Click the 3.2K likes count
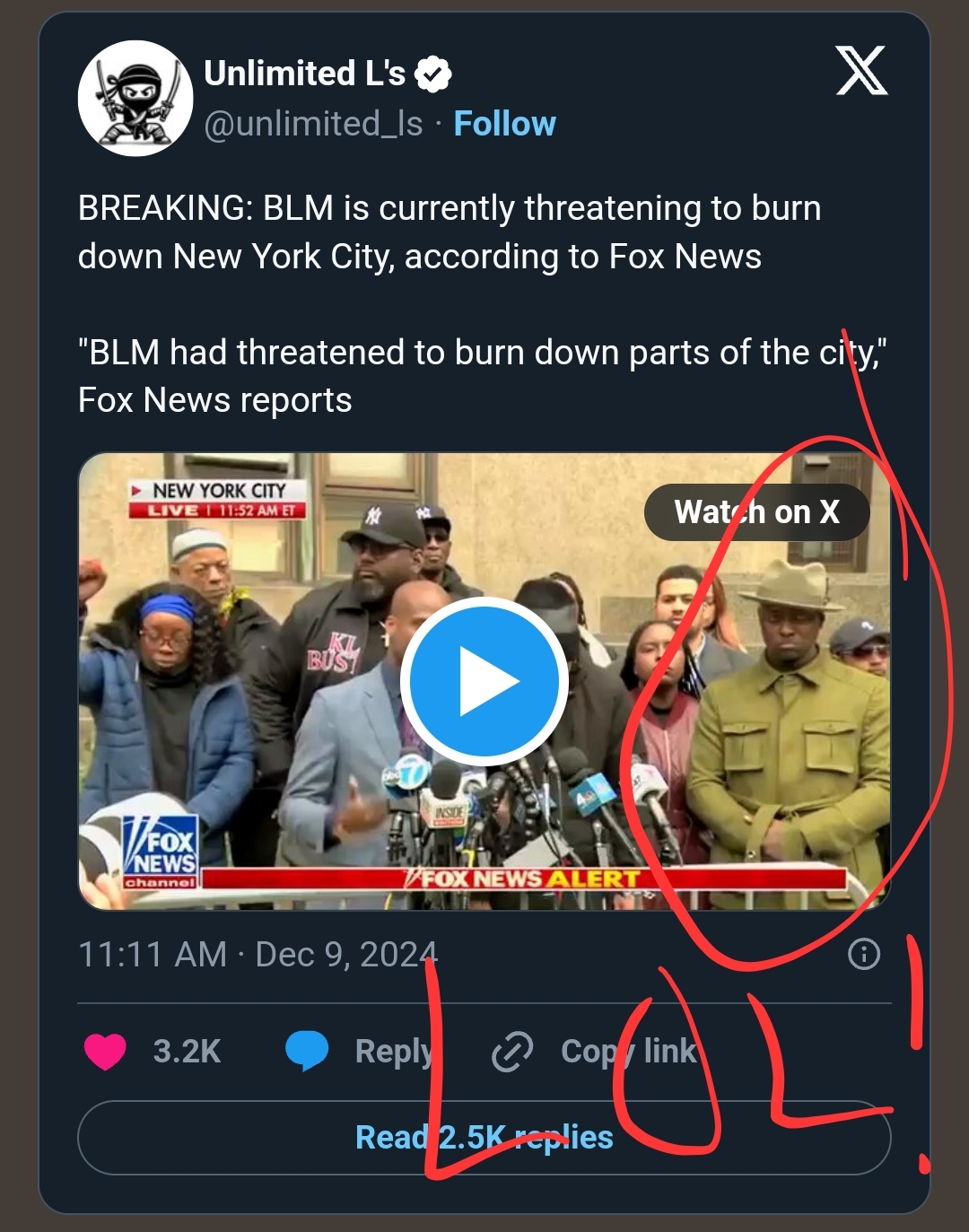This screenshot has width=969, height=1232. tap(187, 1052)
